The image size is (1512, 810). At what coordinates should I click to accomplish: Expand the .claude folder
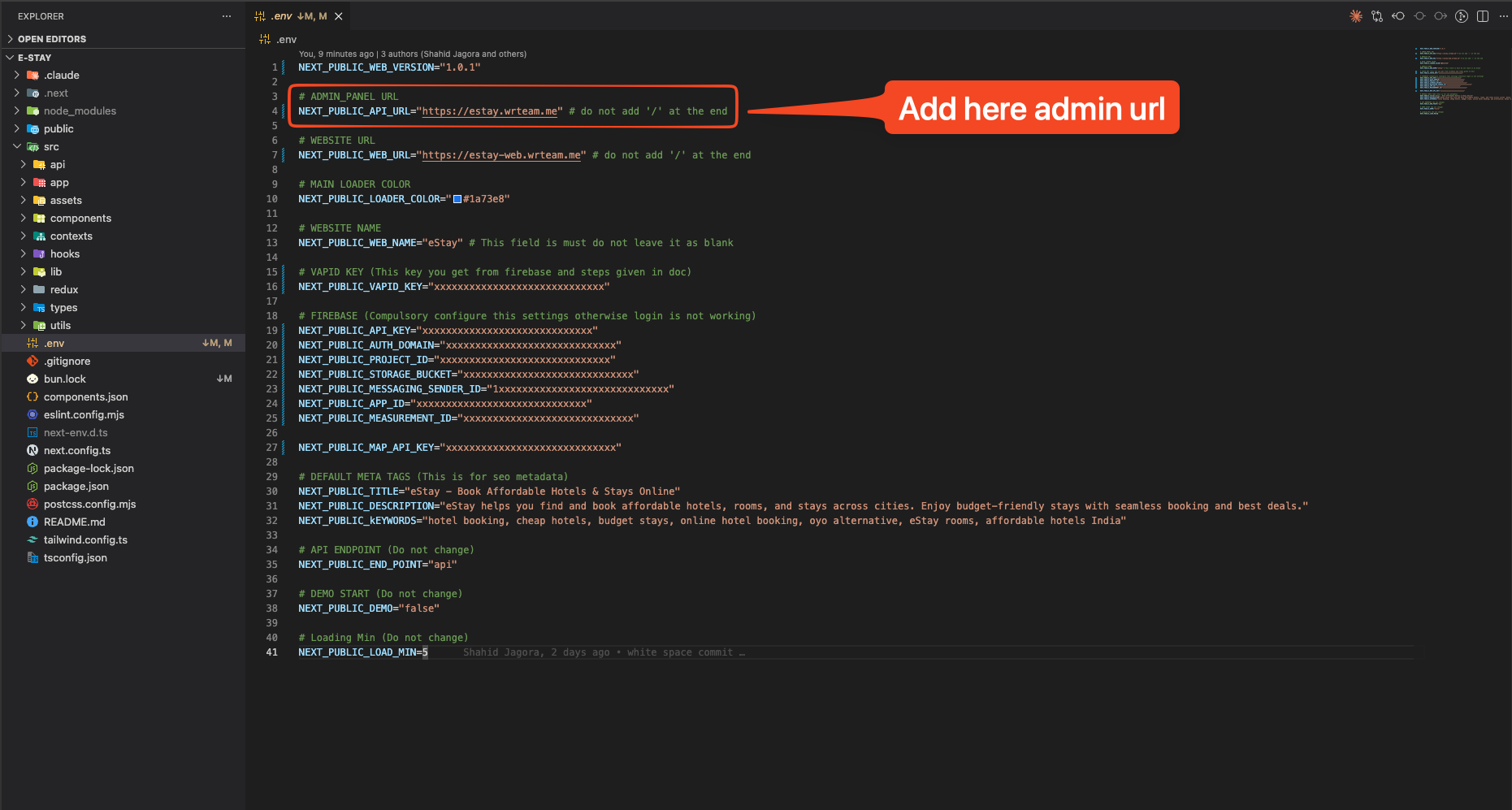[61, 75]
